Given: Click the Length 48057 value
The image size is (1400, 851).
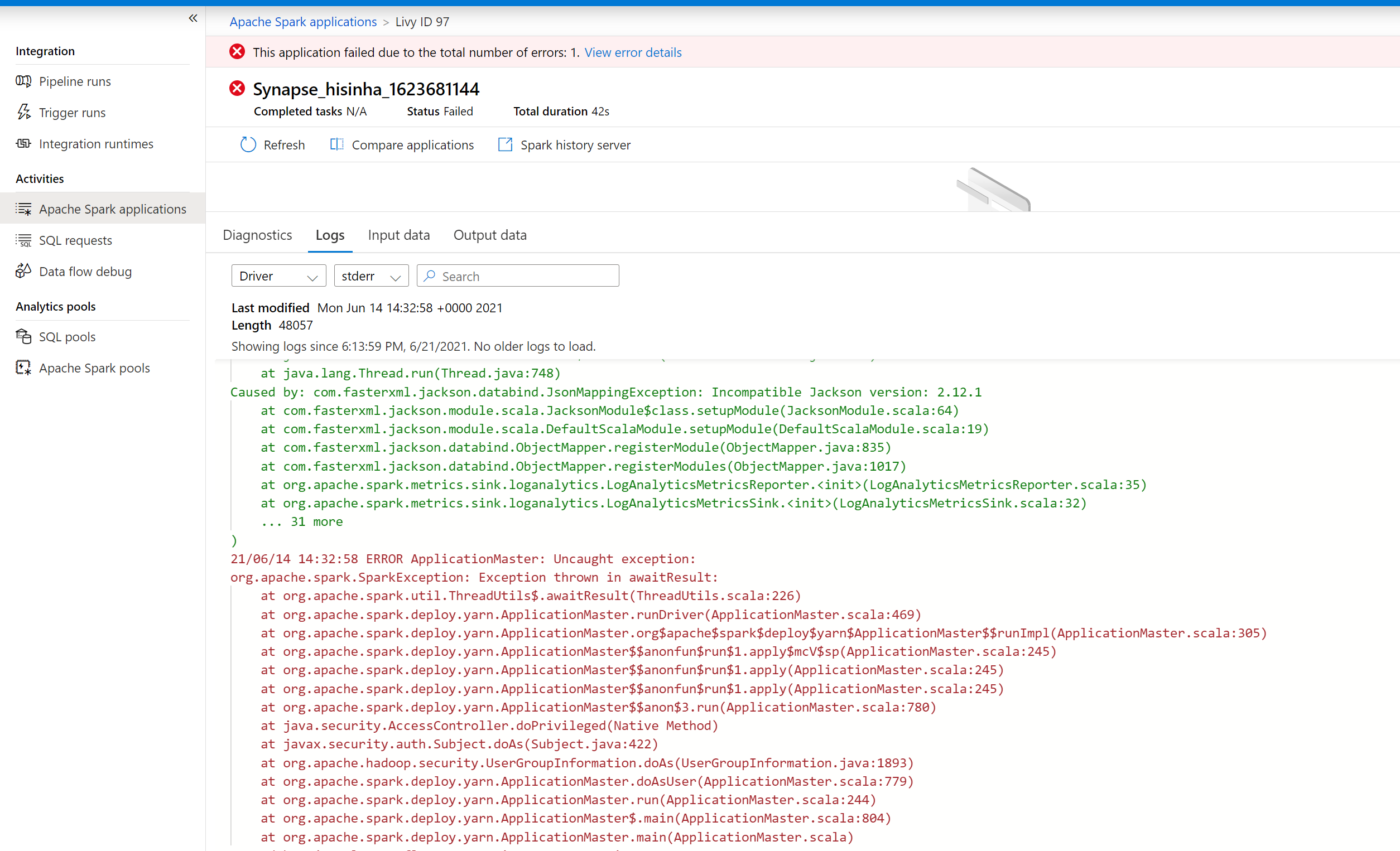Looking at the screenshot, I should click(295, 325).
